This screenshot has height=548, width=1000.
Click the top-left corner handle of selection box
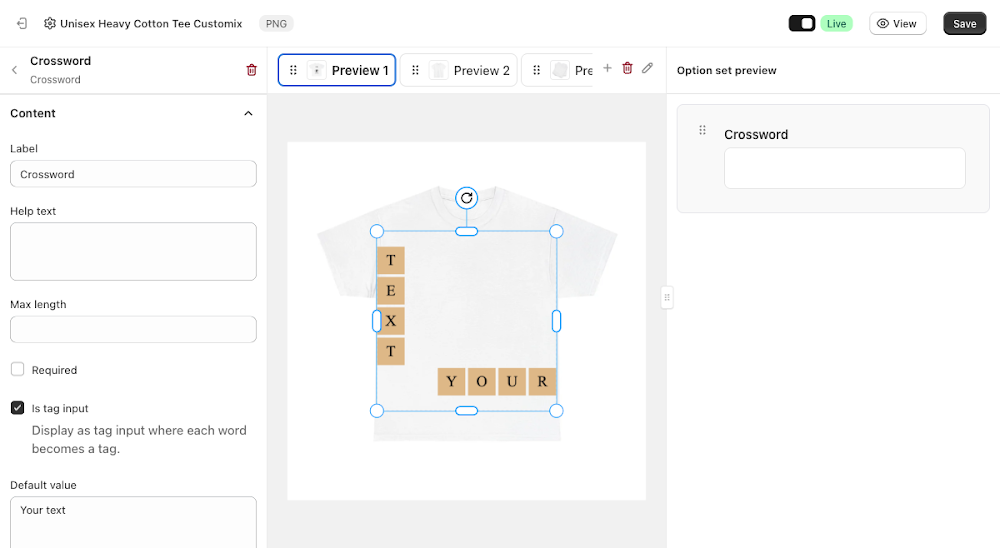click(x=377, y=231)
